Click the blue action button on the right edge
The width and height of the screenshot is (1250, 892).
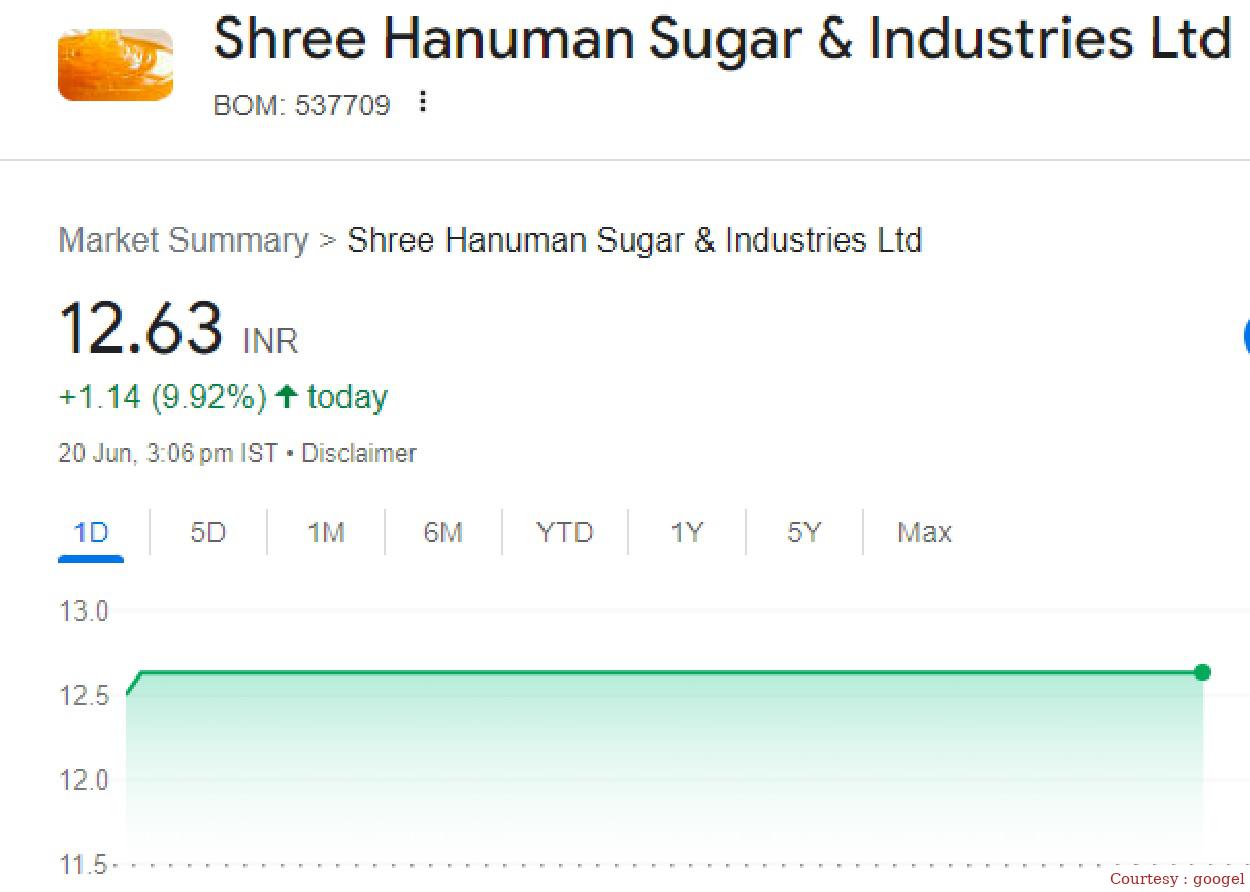point(1245,337)
